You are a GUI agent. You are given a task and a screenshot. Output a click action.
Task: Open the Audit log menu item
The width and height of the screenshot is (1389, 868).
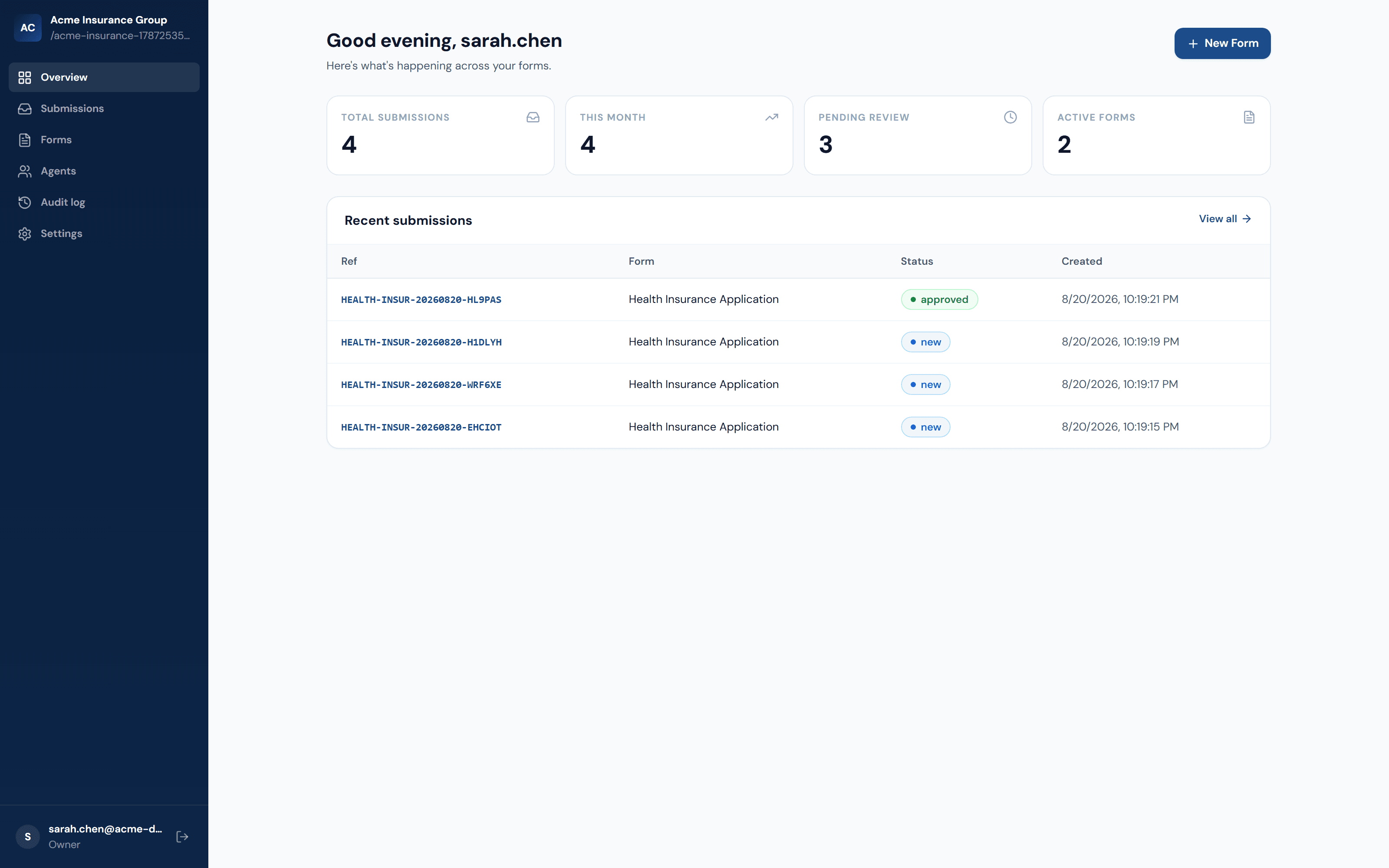104,202
